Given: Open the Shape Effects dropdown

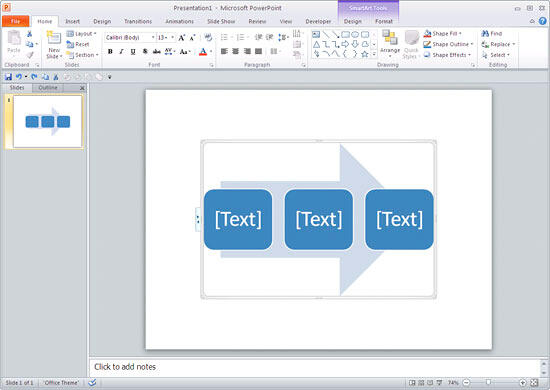Looking at the screenshot, I should coord(447,55).
